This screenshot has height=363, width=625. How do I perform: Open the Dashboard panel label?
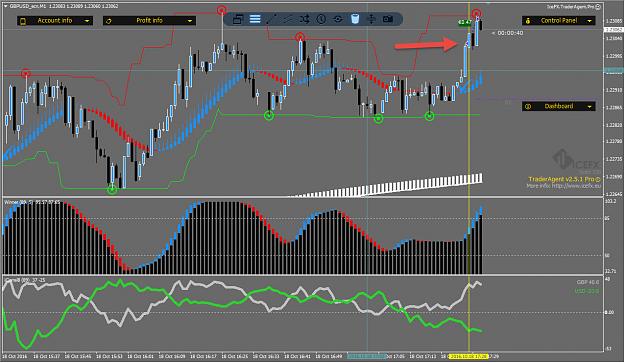click(x=559, y=106)
